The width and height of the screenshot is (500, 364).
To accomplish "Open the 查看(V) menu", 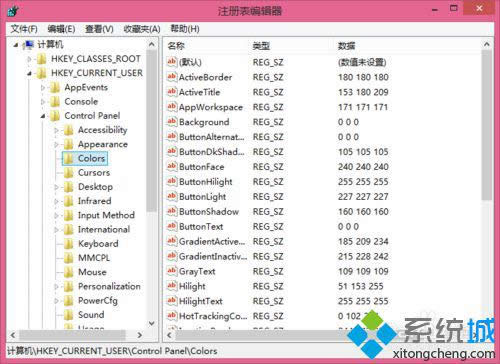I will pyautogui.click(x=99, y=29).
